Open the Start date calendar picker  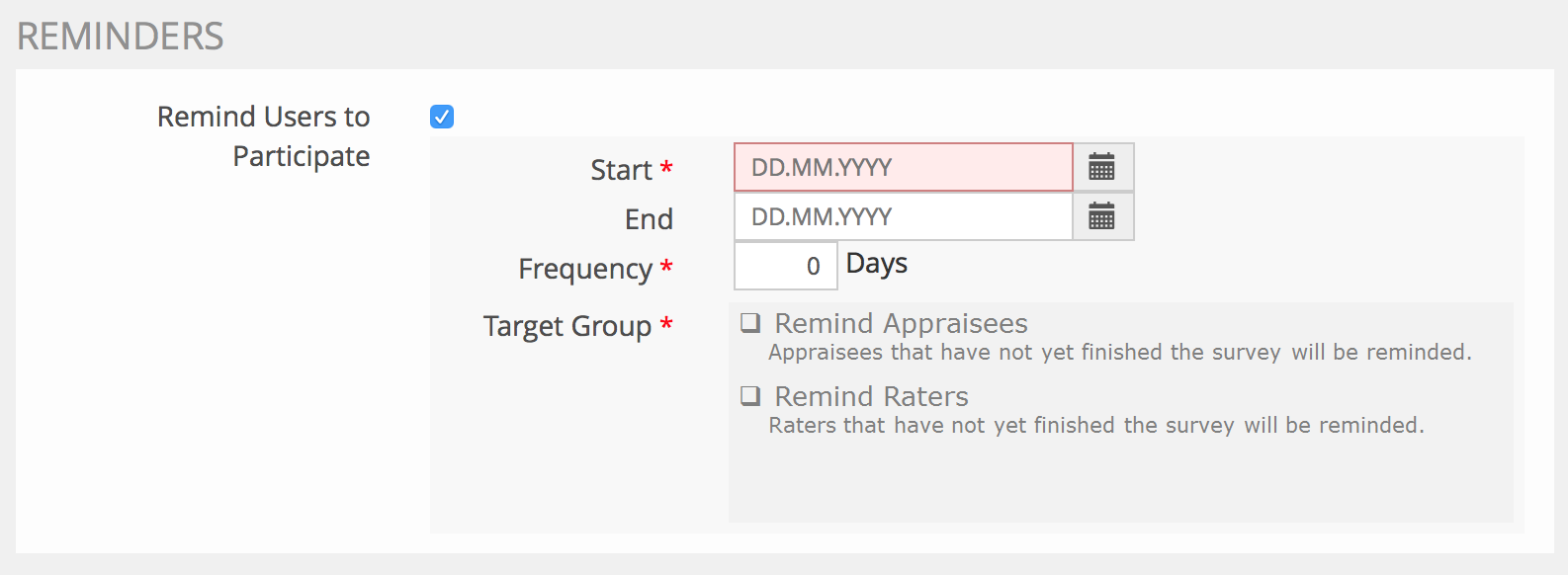pos(1102,167)
